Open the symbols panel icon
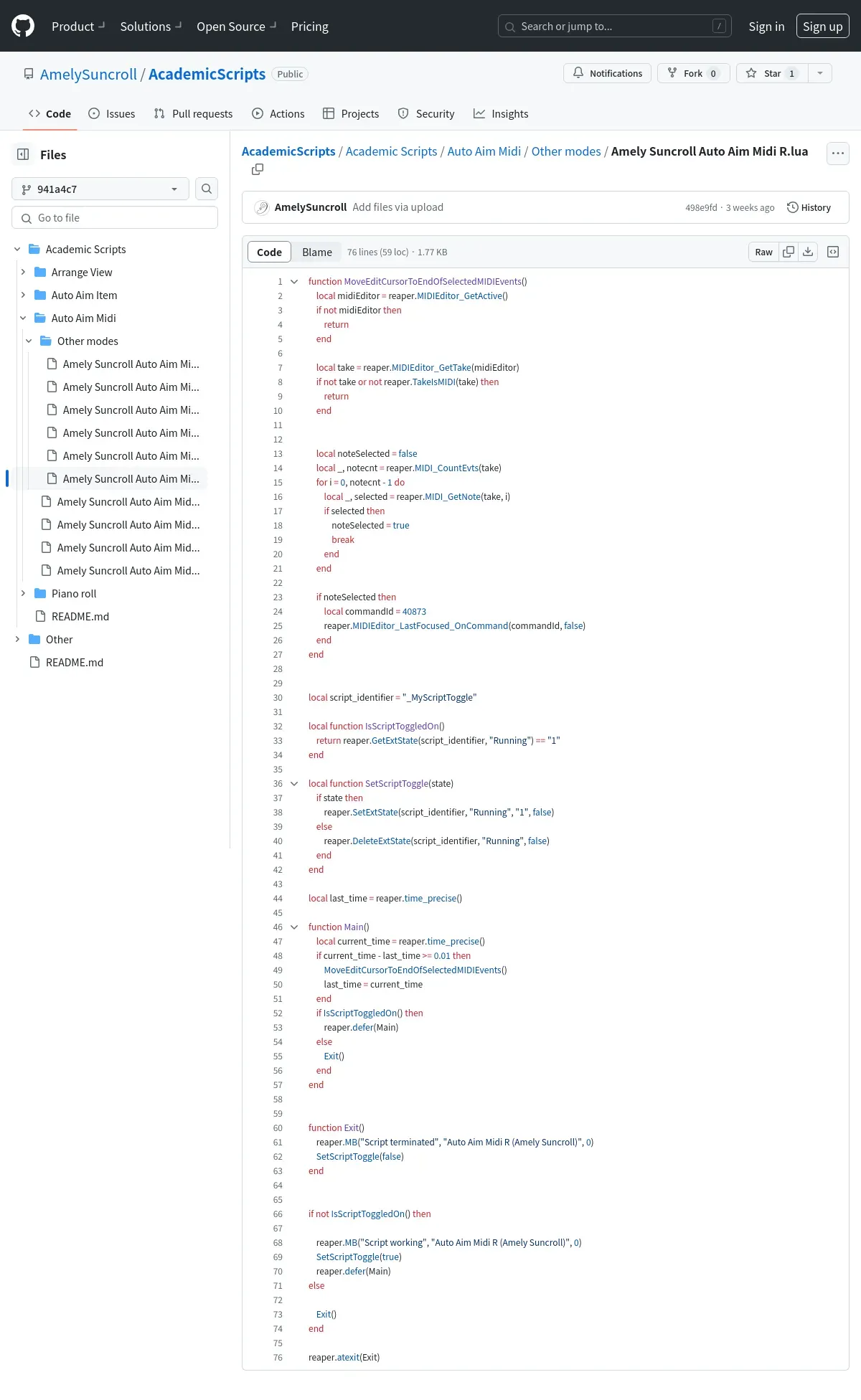861x1400 pixels. [833, 252]
